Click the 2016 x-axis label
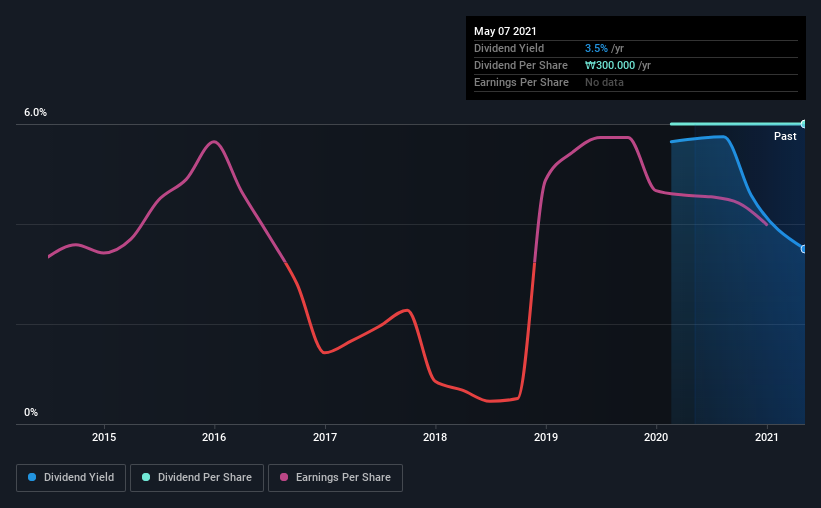This screenshot has height=508, width=821. (214, 437)
